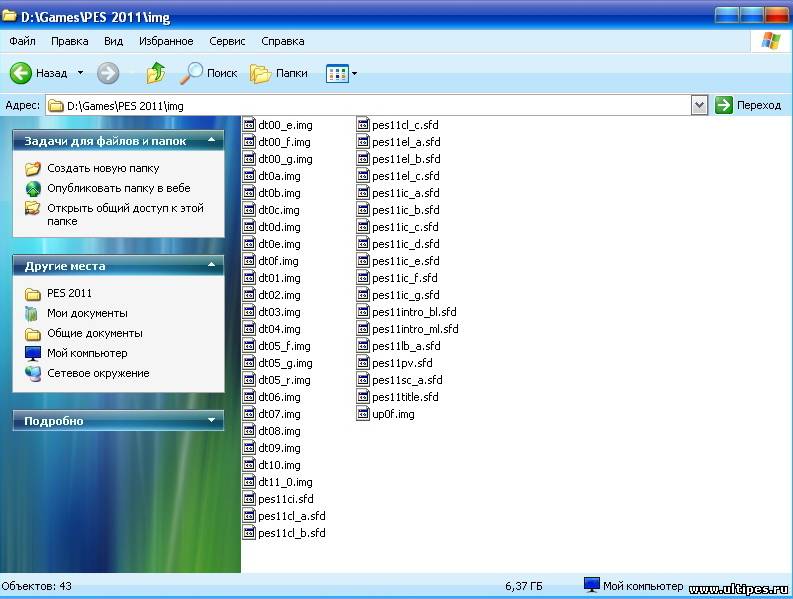Click the Forward navigation arrow icon

point(108,73)
